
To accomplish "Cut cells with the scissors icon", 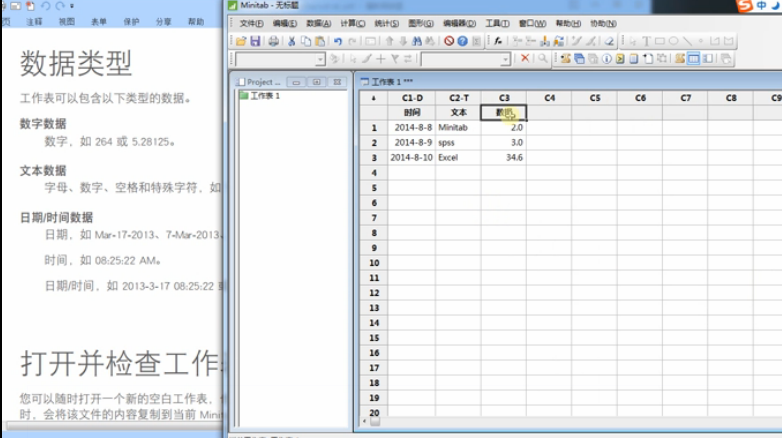I will pos(292,41).
